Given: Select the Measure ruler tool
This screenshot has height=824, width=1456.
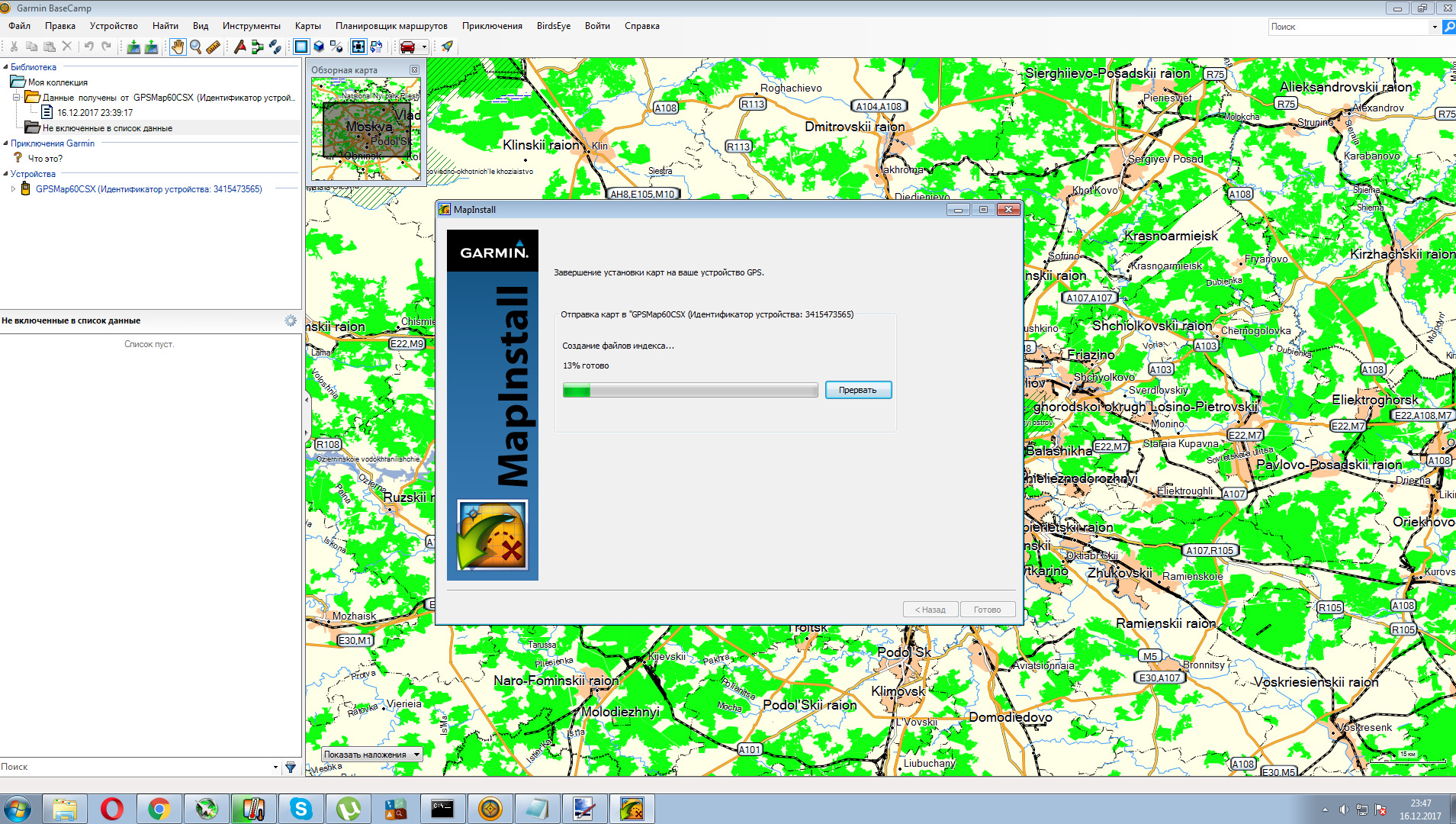Looking at the screenshot, I should click(x=213, y=47).
